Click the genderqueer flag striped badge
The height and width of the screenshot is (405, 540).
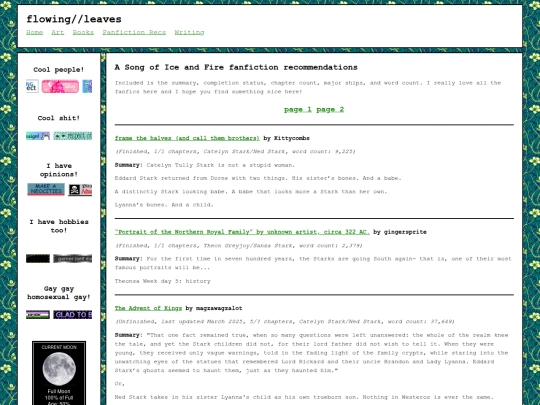click(38, 314)
